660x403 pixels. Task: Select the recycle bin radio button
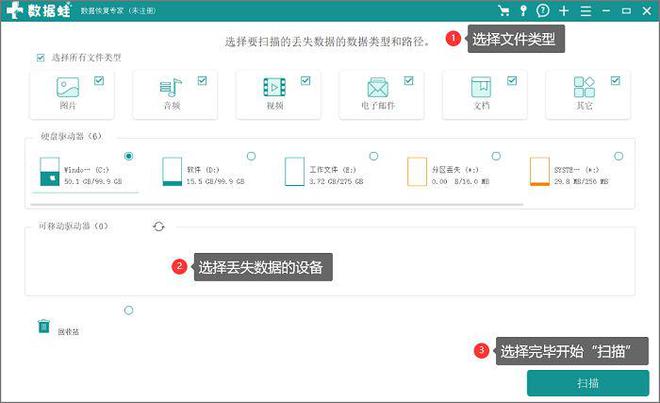click(x=128, y=311)
